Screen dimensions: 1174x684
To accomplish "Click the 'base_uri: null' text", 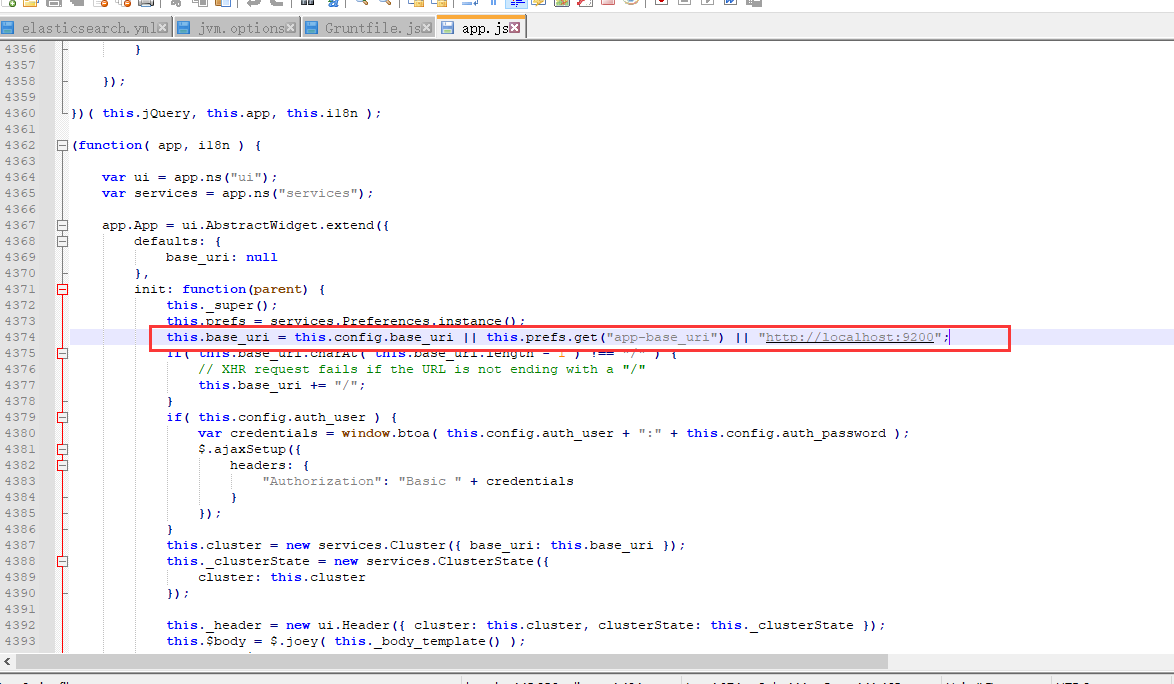I will [222, 257].
